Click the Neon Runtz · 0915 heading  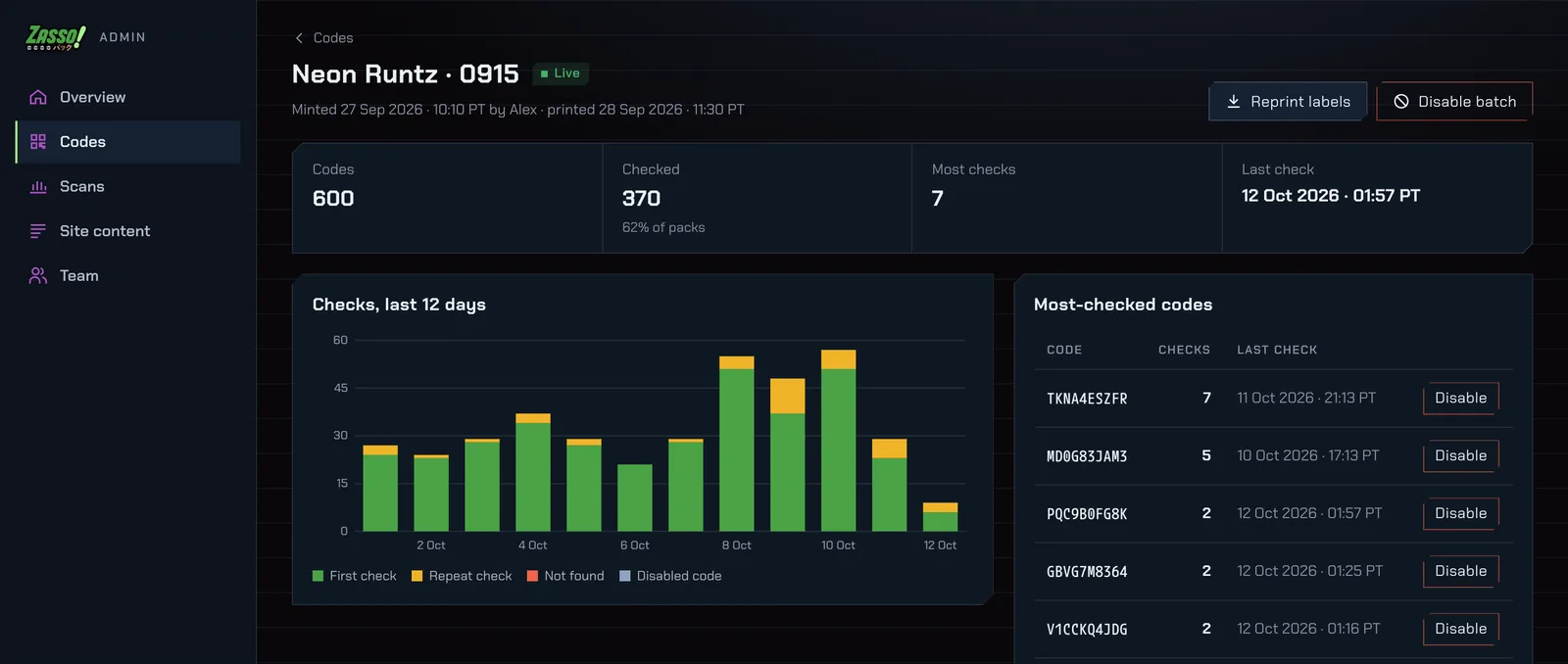pyautogui.click(x=406, y=74)
